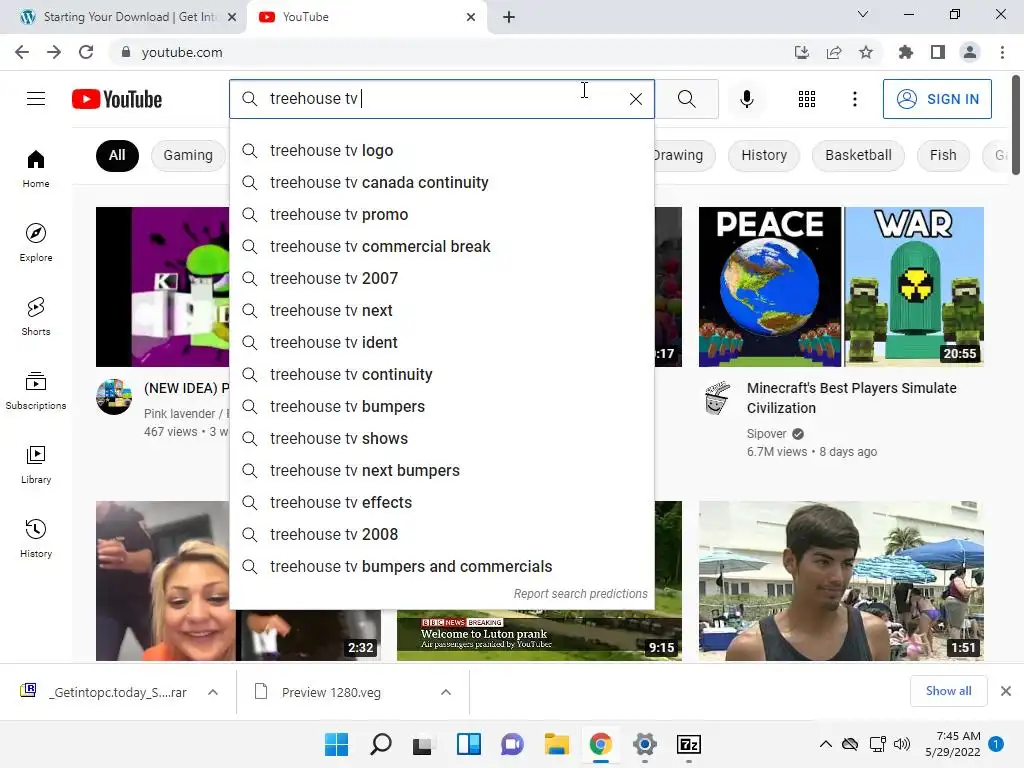Focus the YouTube search input field
The image size is (1024, 768).
click(x=444, y=99)
